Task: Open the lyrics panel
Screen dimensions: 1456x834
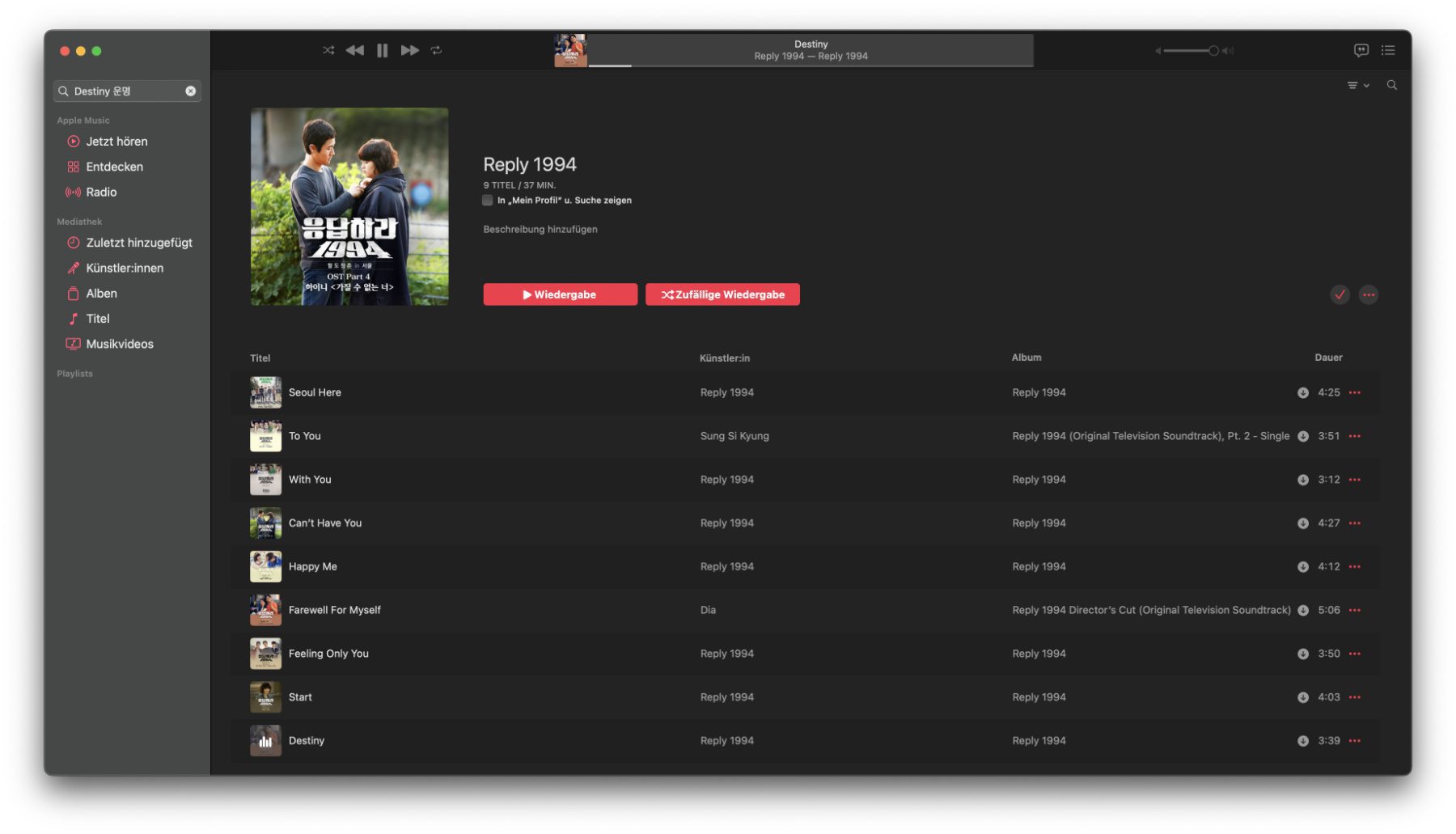Action: [1361, 50]
